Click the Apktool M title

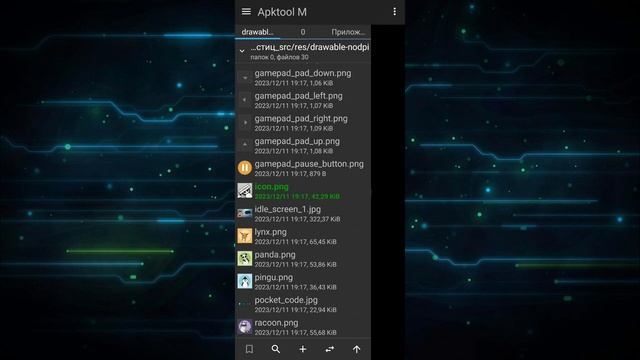pos(282,12)
